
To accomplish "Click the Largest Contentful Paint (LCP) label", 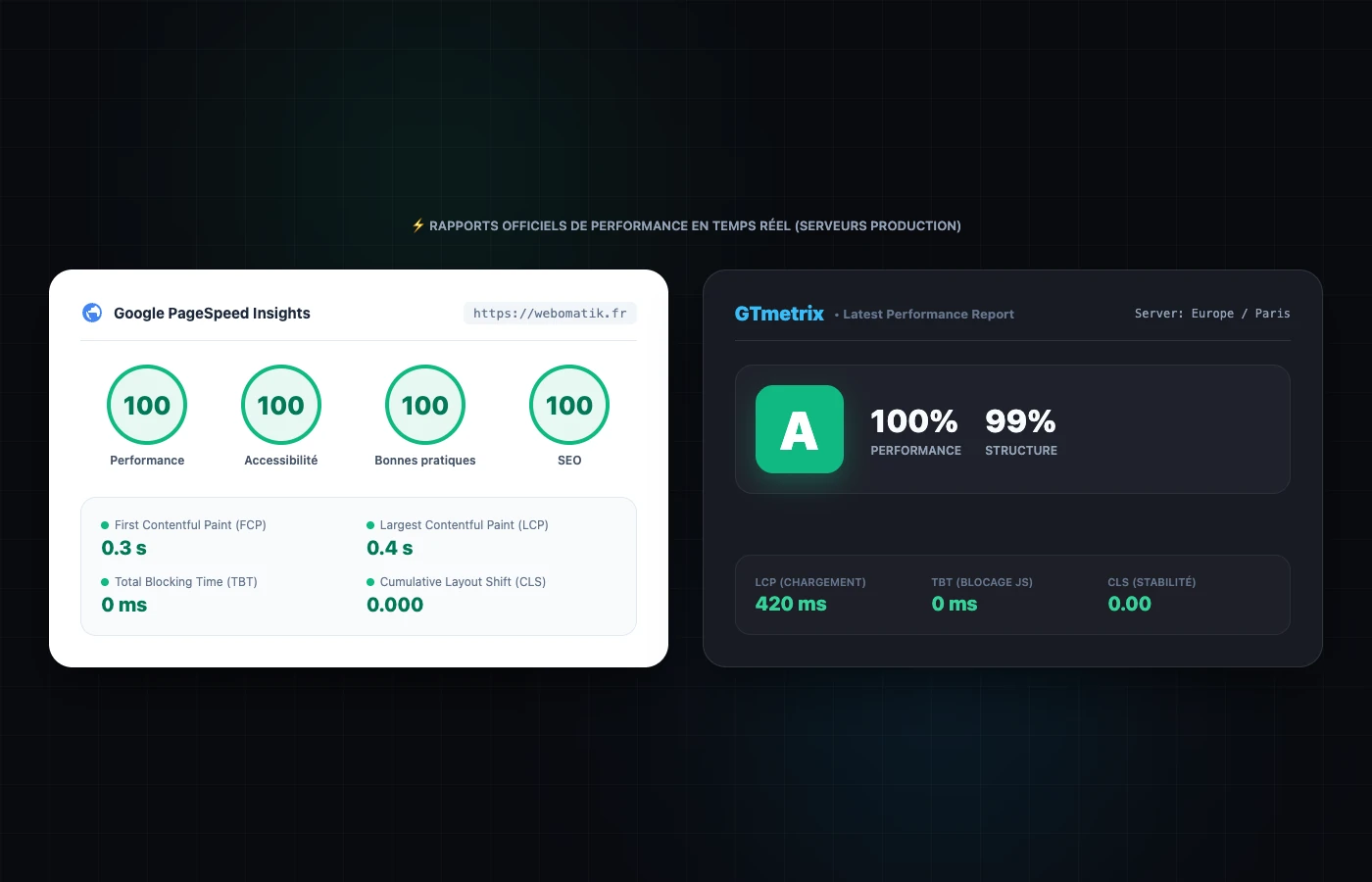I will 464,525.
